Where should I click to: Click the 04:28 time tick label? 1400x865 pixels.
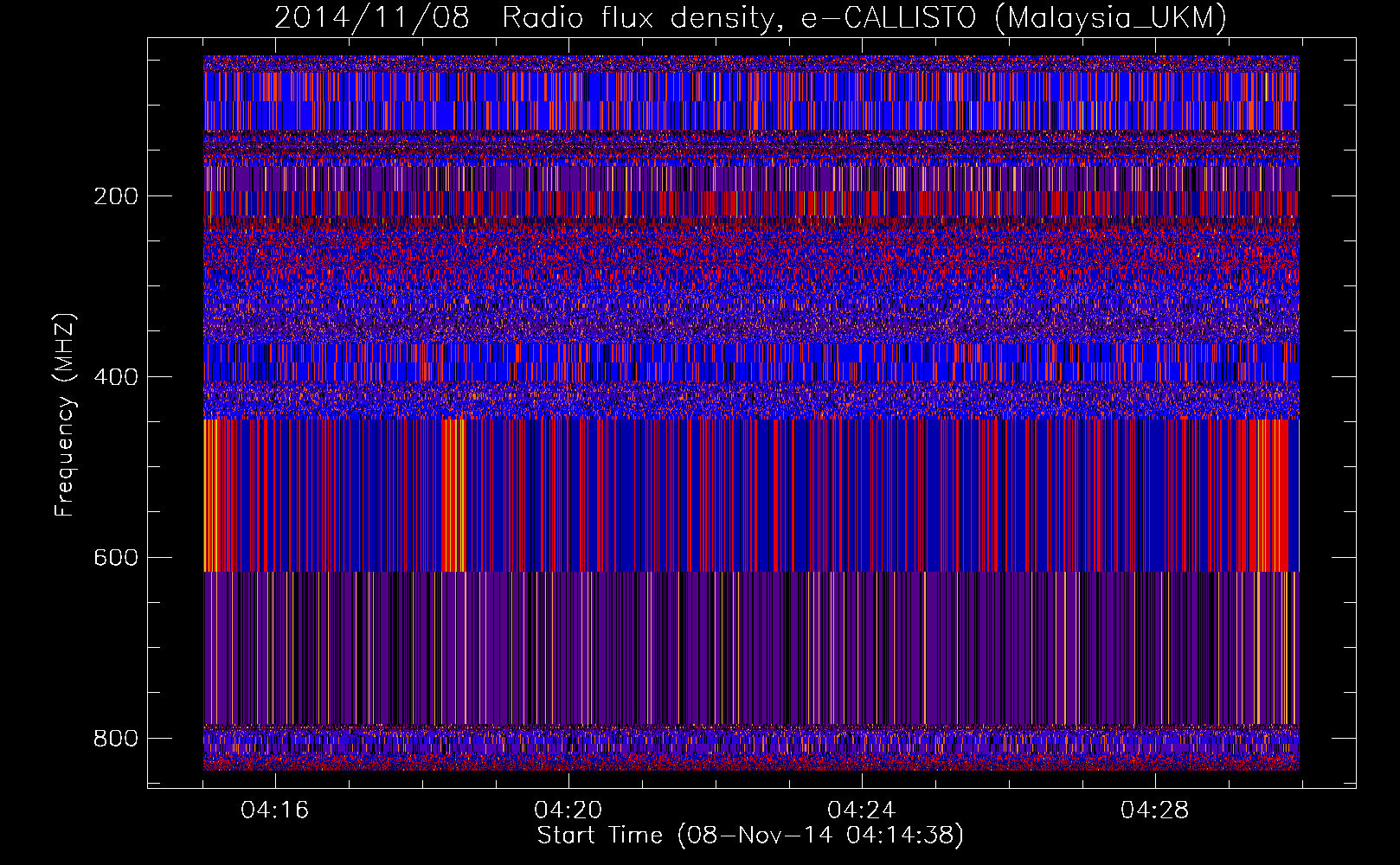pyautogui.click(x=1155, y=811)
